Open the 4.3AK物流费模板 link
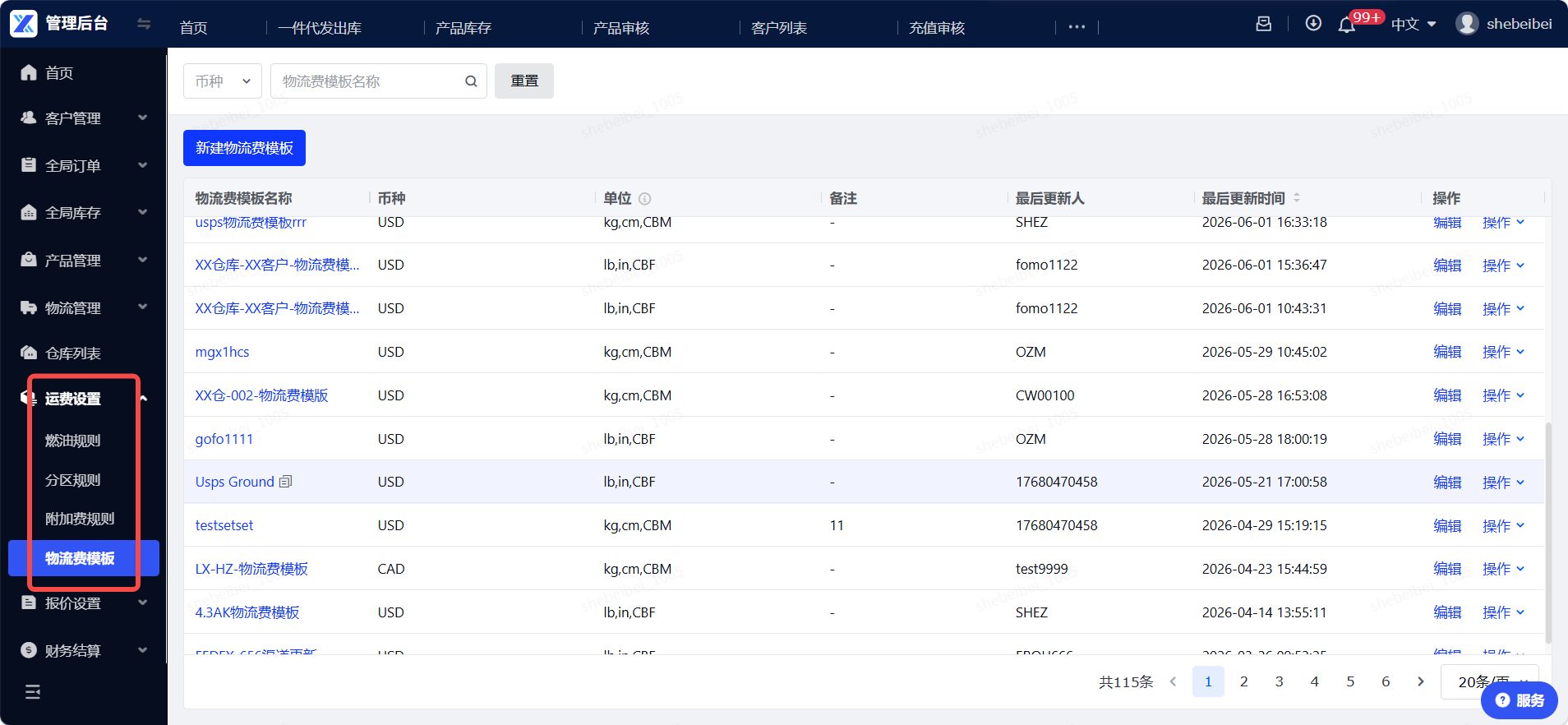Screen dimensions: 1568x725 tap(247, 612)
